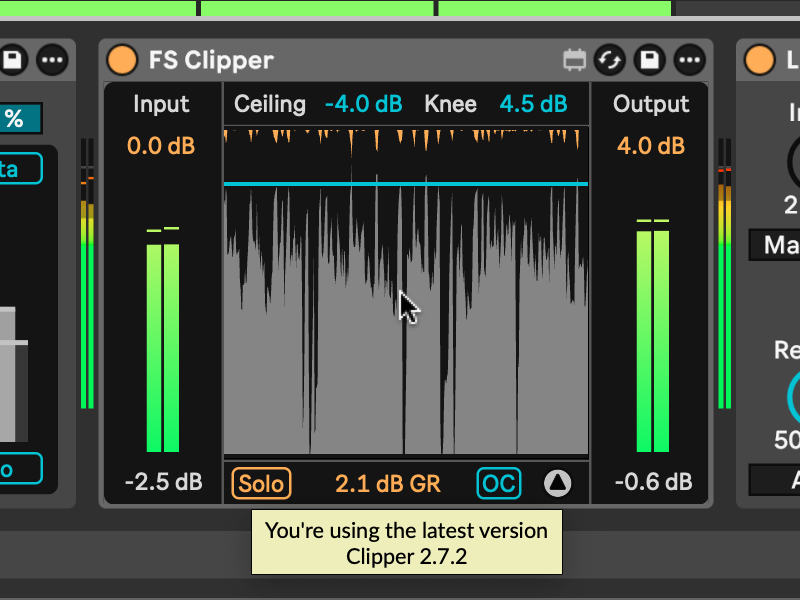
Task: Open left device three-dot options menu
Action: [x=52, y=60]
